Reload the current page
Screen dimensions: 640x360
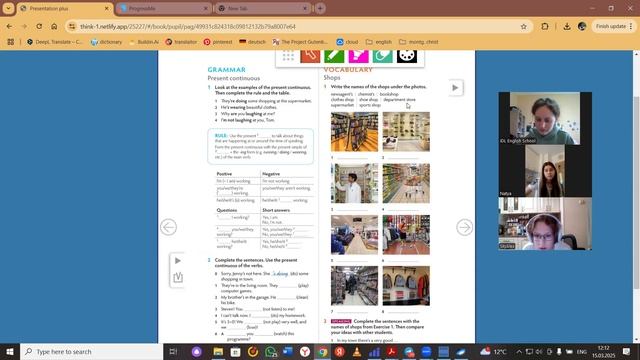click(x=39, y=27)
